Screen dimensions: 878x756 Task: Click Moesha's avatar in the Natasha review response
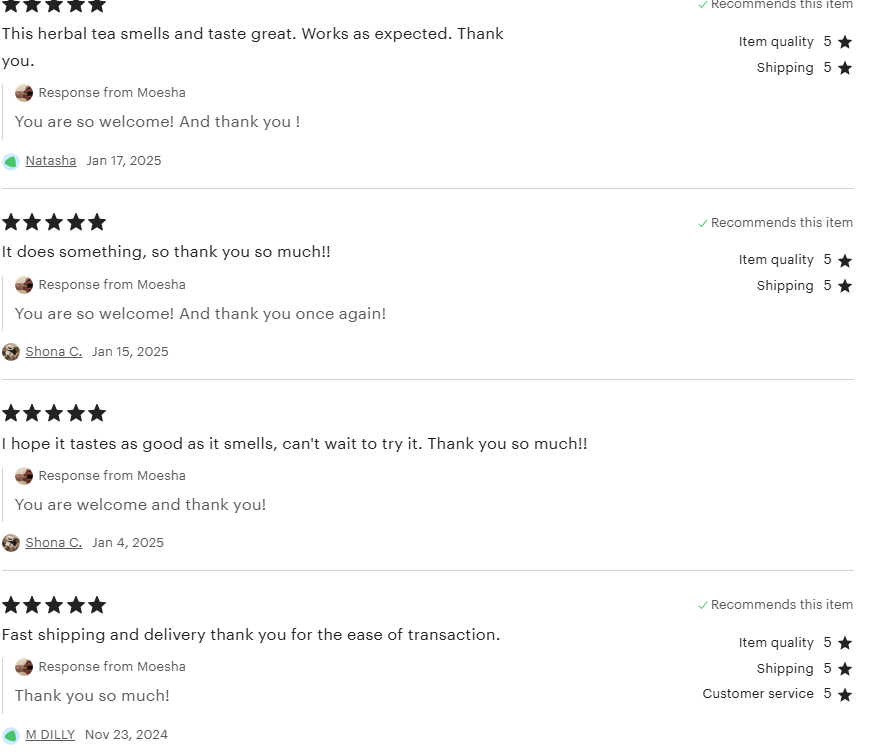pyautogui.click(x=24, y=93)
